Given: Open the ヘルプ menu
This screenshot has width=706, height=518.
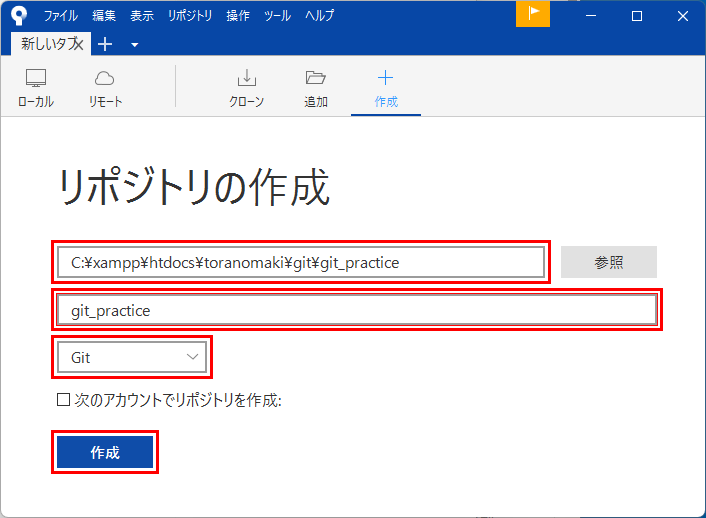Looking at the screenshot, I should pos(318,15).
